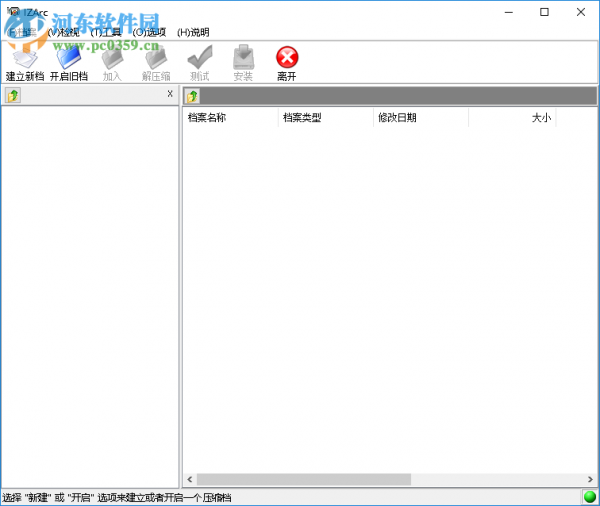Viewport: 600px width, 506px height.
Task: Click the 测试 test checkmark icon
Action: pyautogui.click(x=200, y=57)
